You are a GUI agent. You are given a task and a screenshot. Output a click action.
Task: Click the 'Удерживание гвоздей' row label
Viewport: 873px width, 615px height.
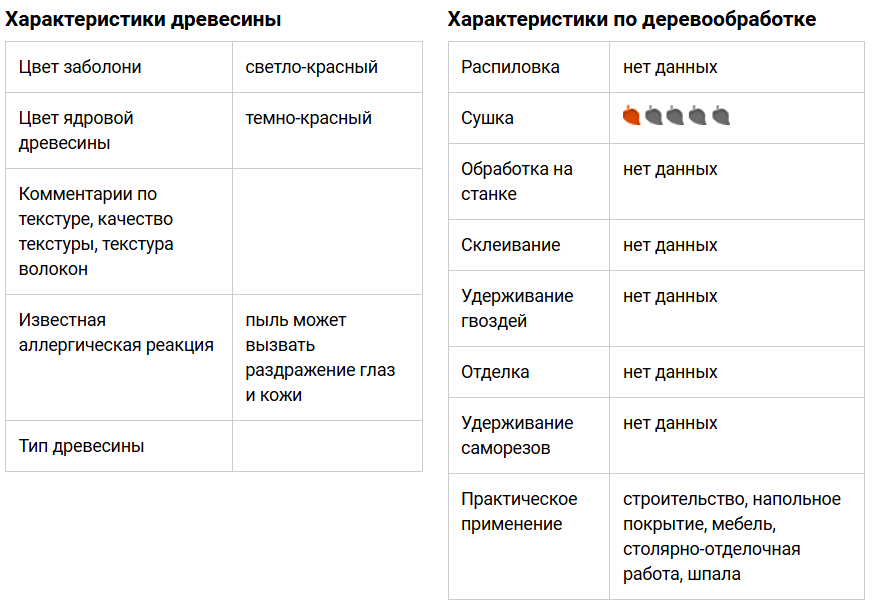click(x=517, y=308)
